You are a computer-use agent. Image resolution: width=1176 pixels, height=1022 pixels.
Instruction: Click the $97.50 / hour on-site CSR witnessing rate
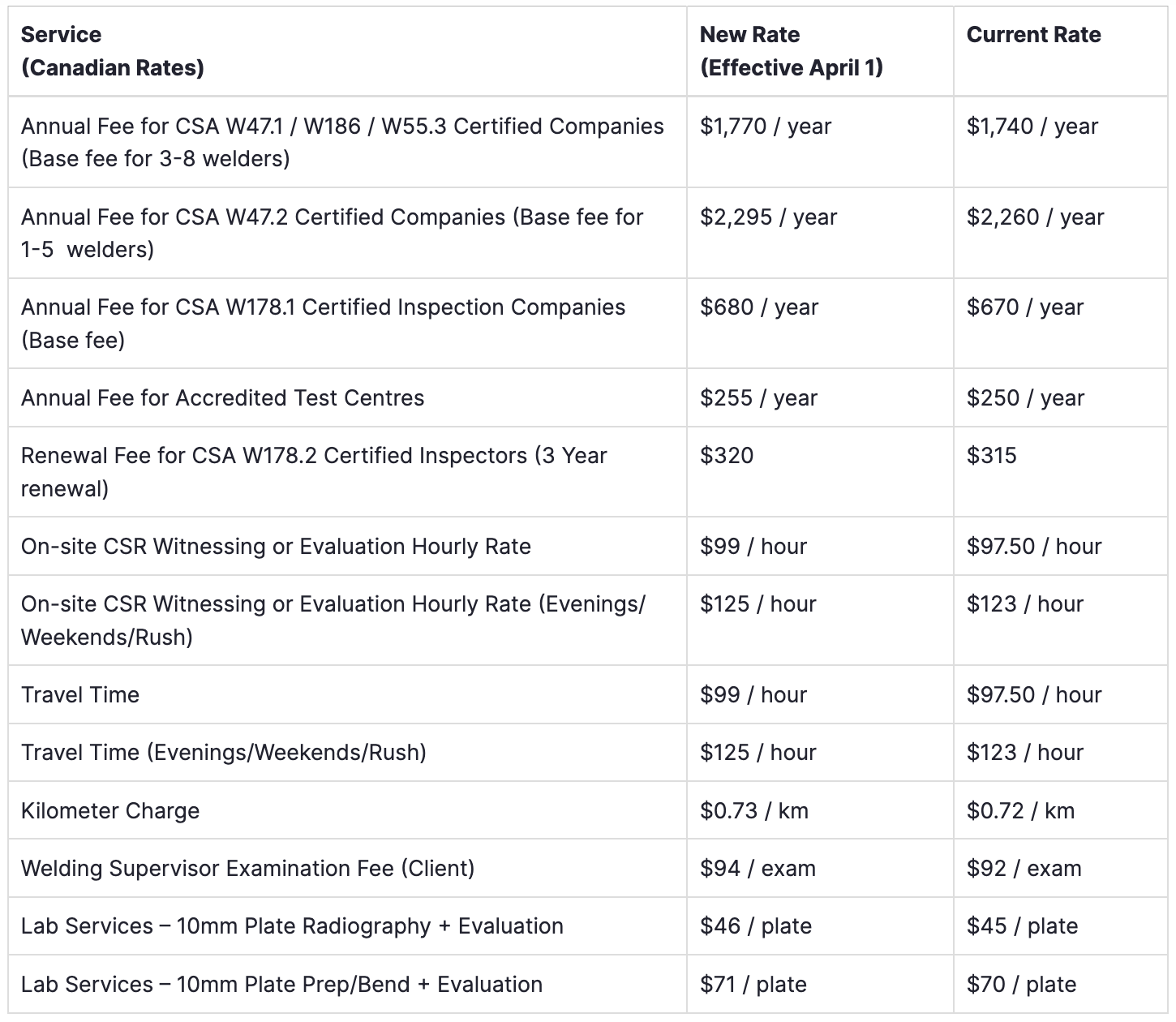click(1034, 547)
